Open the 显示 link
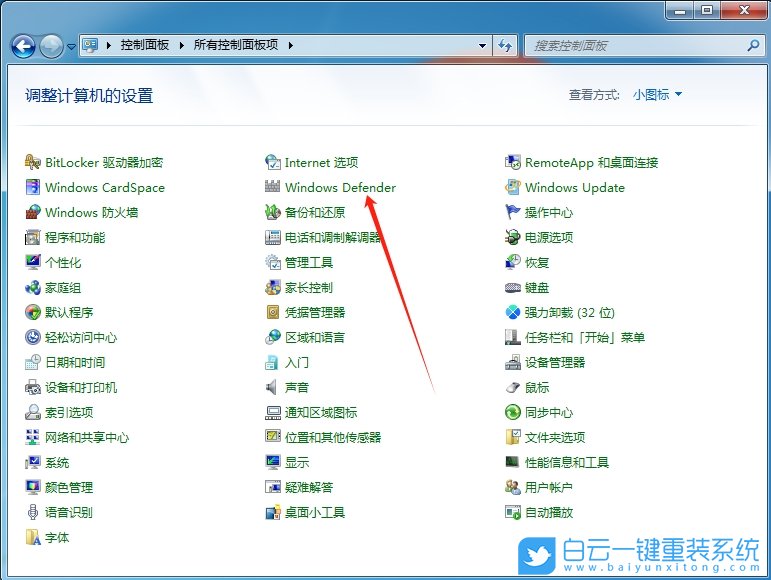771x580 pixels. (297, 462)
